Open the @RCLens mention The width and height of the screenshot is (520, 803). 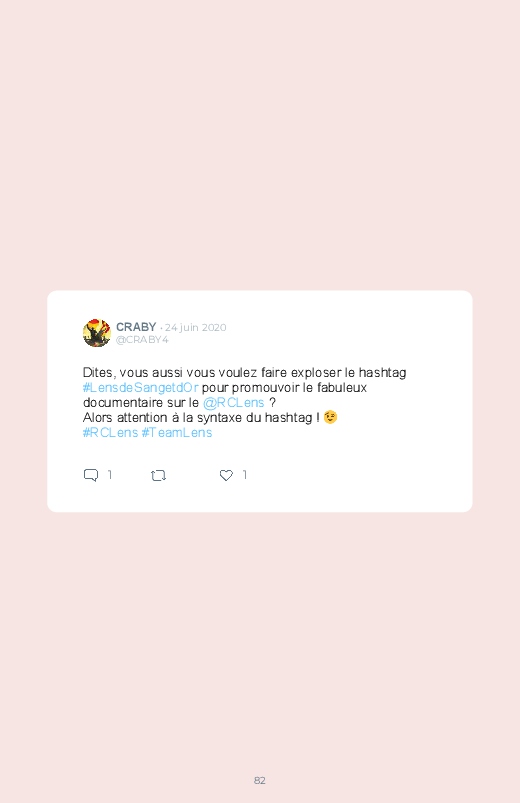[x=234, y=403]
